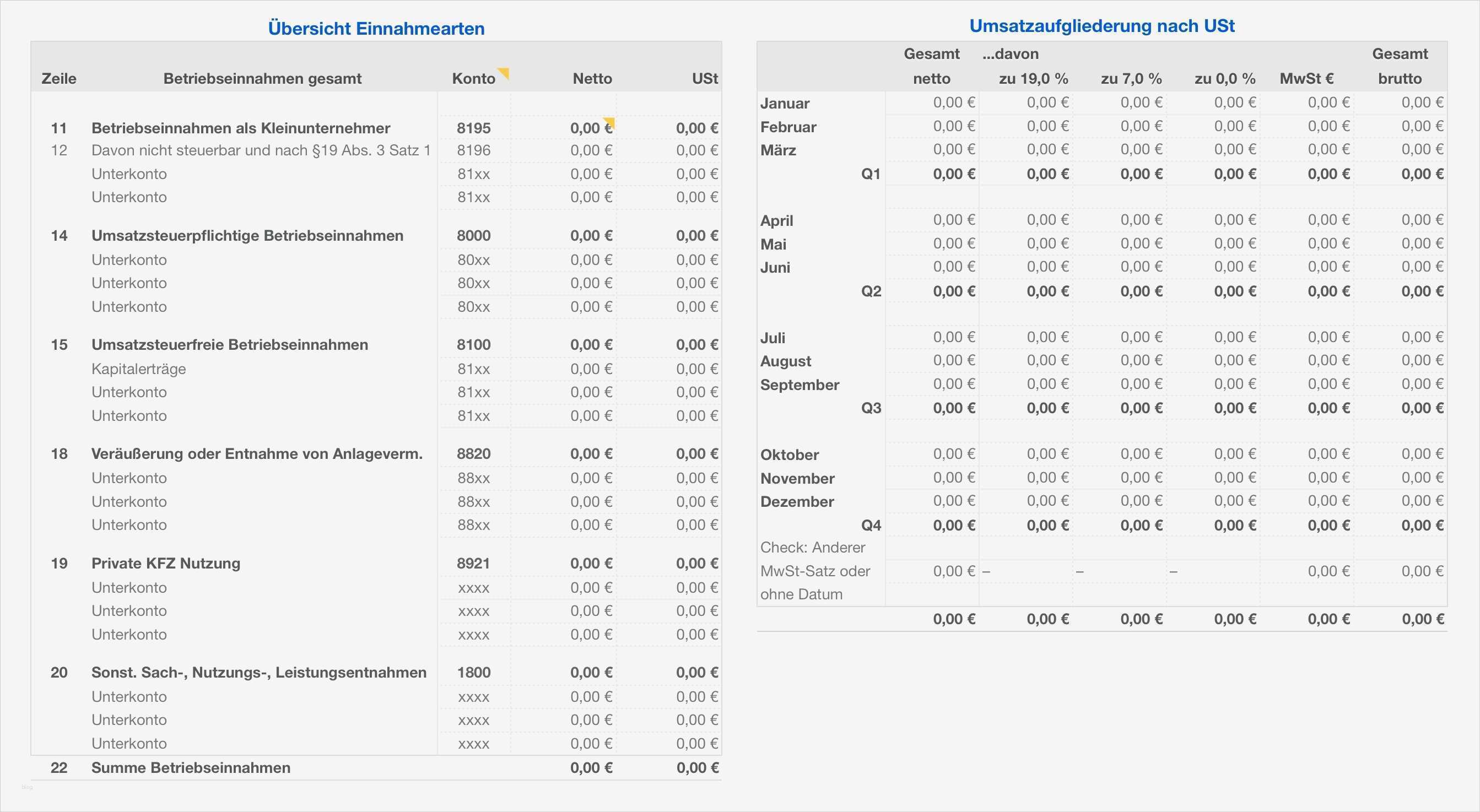Screen dimensions: 1480x812
Task: Select the Konto 8196 cell in row 12
Action: point(473,150)
